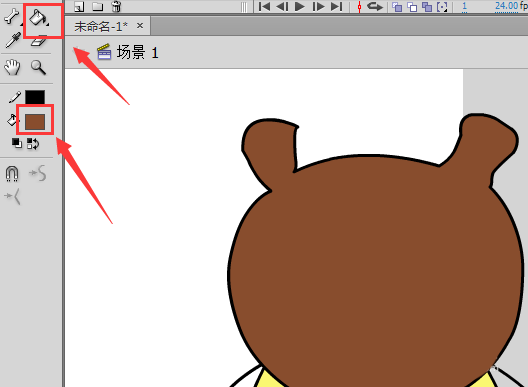Toggle Snap to Objects magnet

tap(12, 174)
